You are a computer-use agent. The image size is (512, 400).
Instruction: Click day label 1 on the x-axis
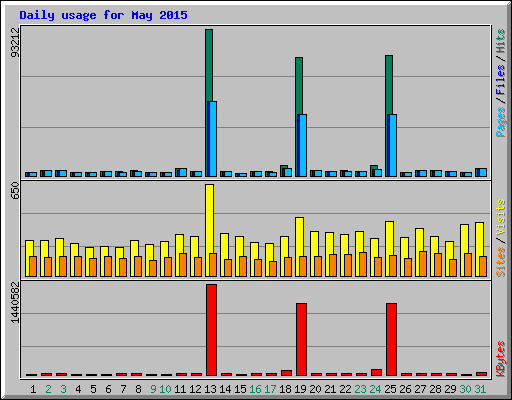(x=33, y=389)
